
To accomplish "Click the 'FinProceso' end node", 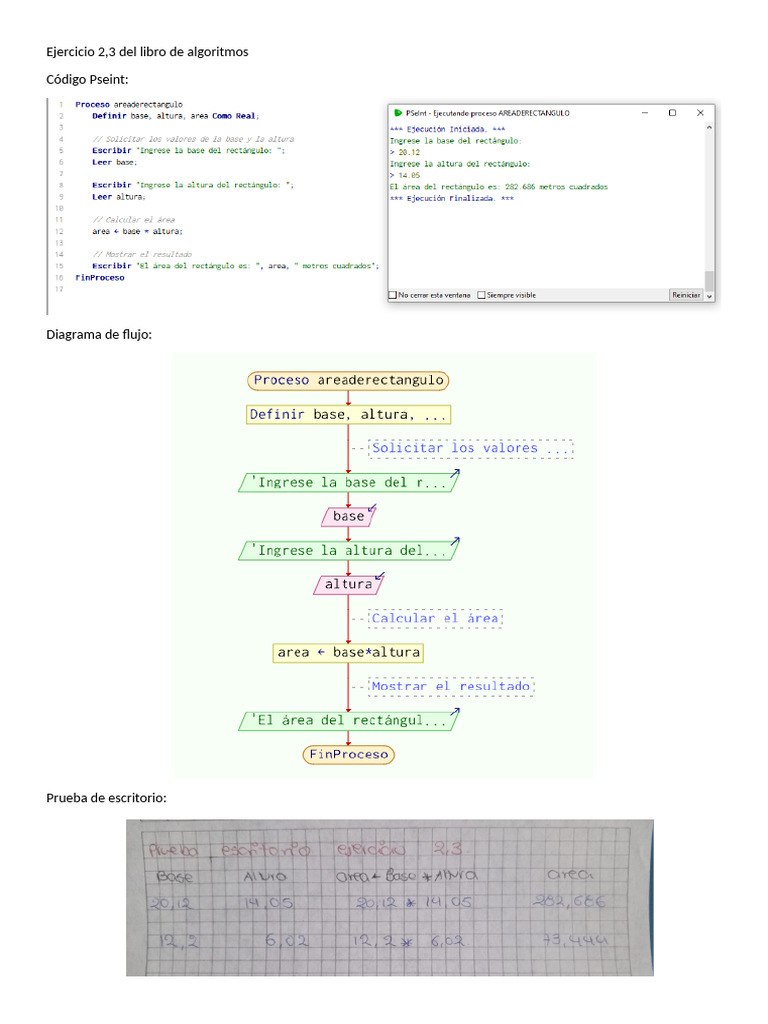I will click(x=348, y=754).
